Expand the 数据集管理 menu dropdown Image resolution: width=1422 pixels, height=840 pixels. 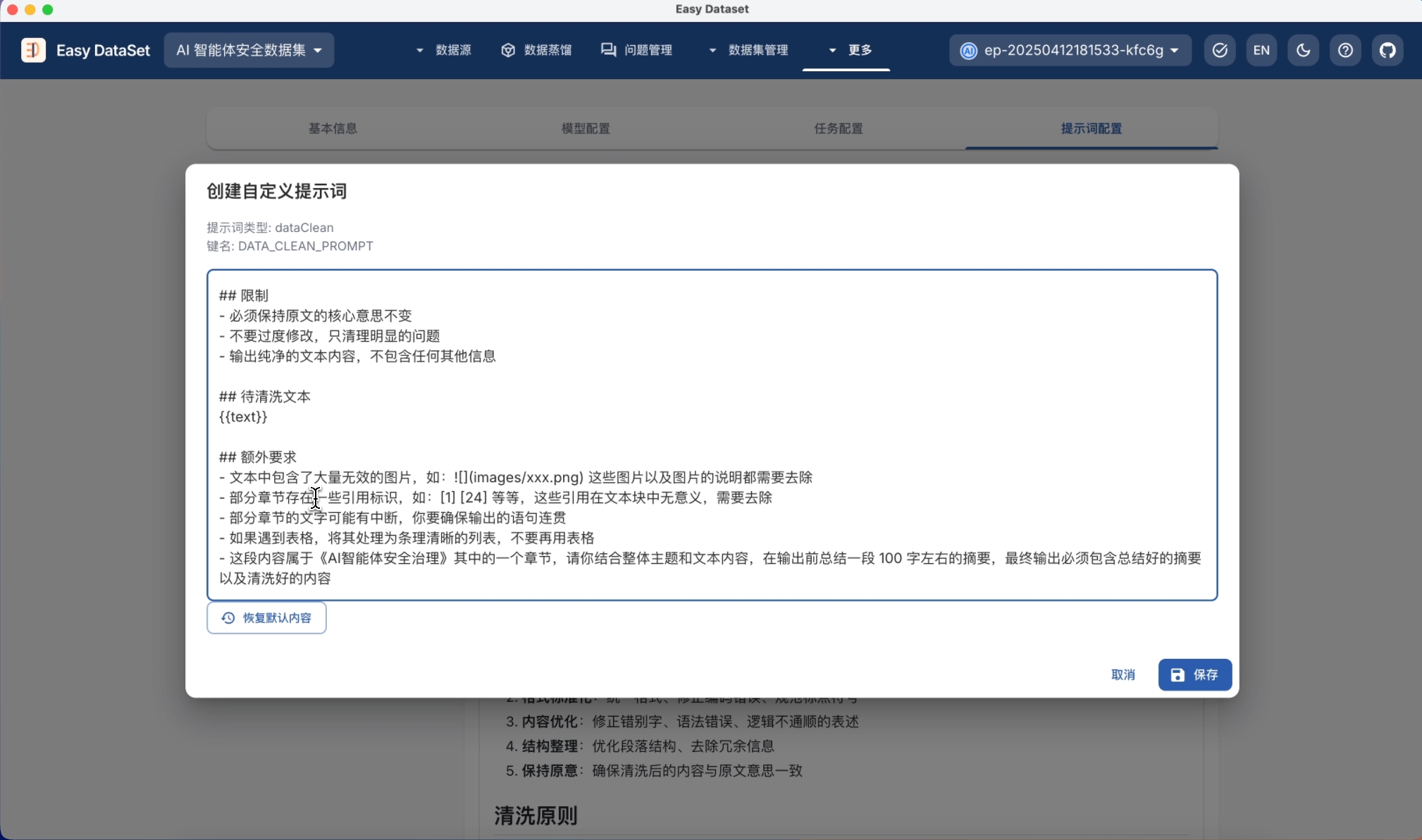pos(749,50)
